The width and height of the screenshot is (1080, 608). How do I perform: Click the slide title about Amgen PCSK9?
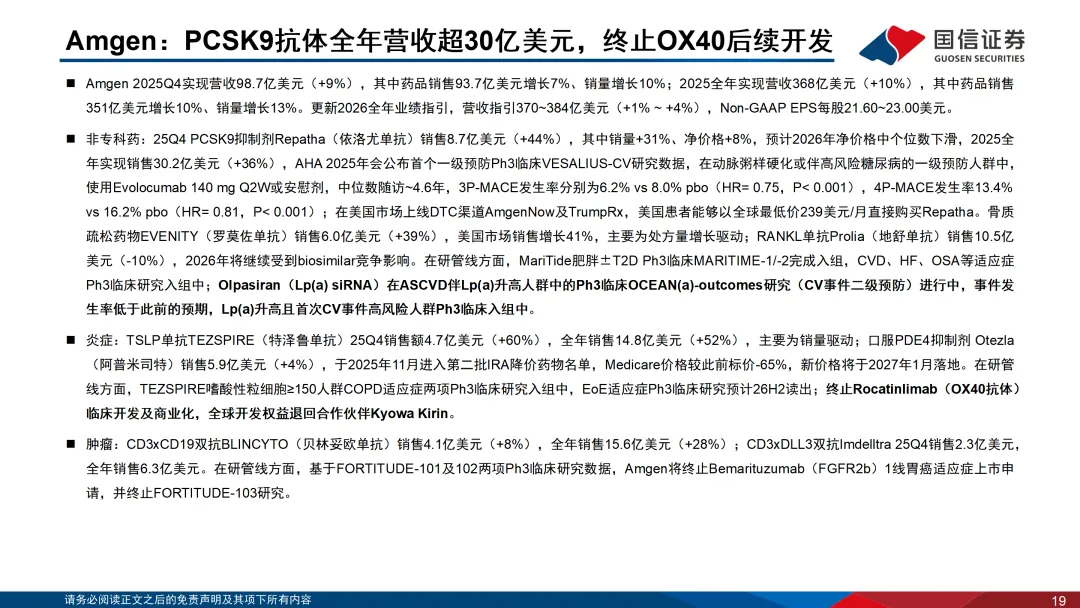pos(449,41)
